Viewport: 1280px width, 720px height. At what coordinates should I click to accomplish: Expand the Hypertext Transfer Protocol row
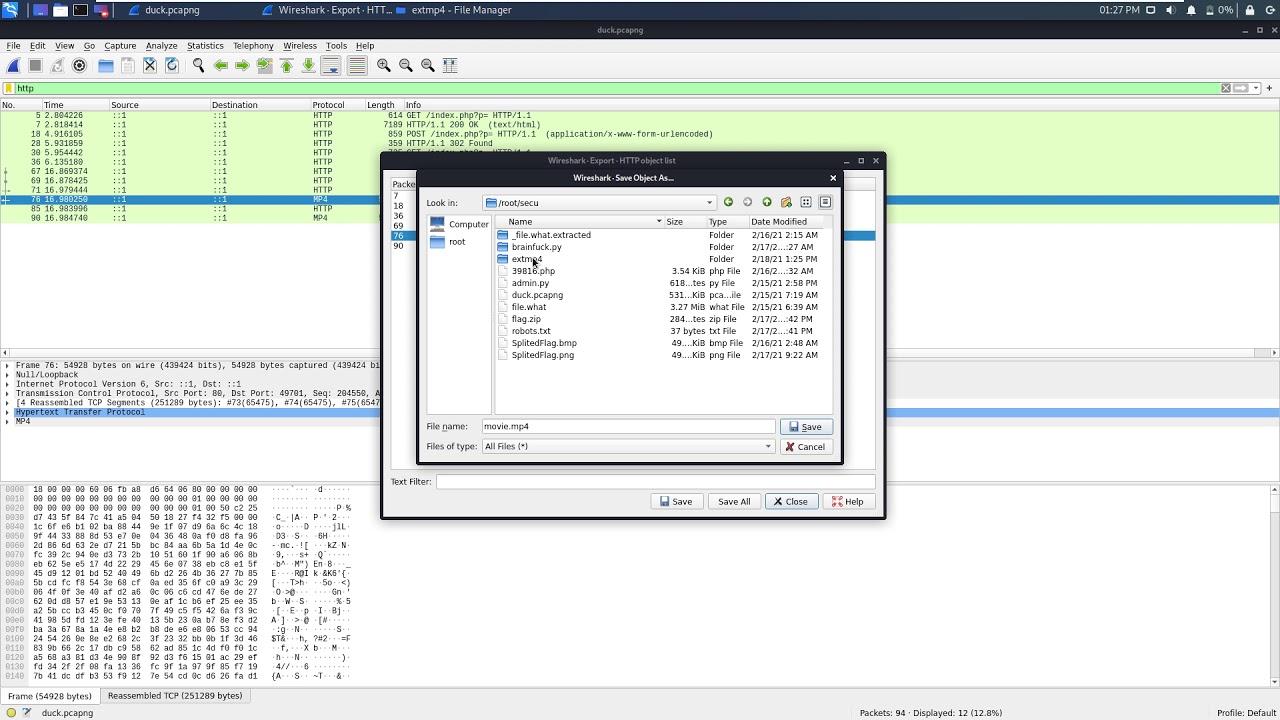8,412
